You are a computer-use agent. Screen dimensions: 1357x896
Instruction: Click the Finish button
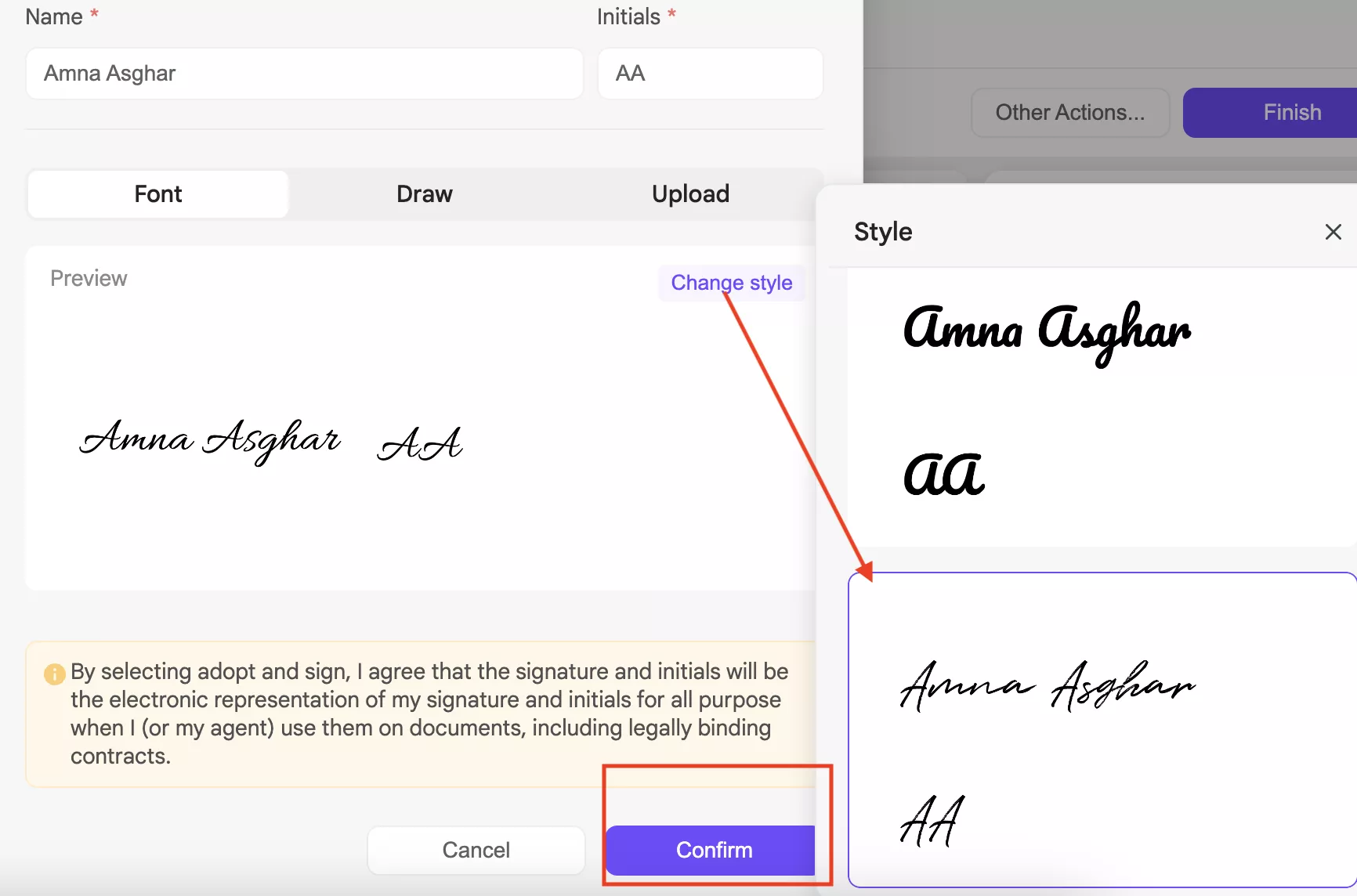[1291, 112]
